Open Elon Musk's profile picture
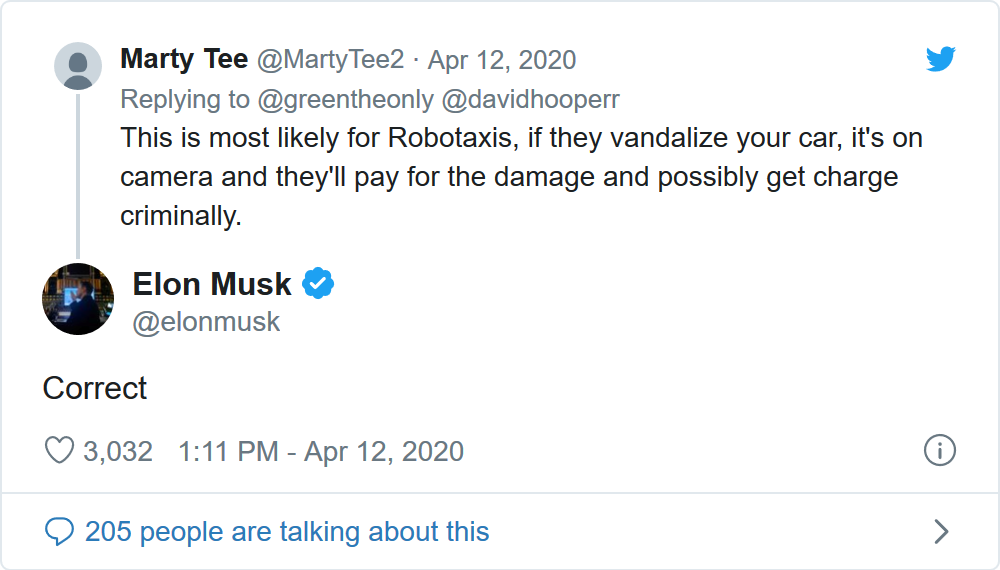Image resolution: width=1000 pixels, height=570 pixels. 77,299
